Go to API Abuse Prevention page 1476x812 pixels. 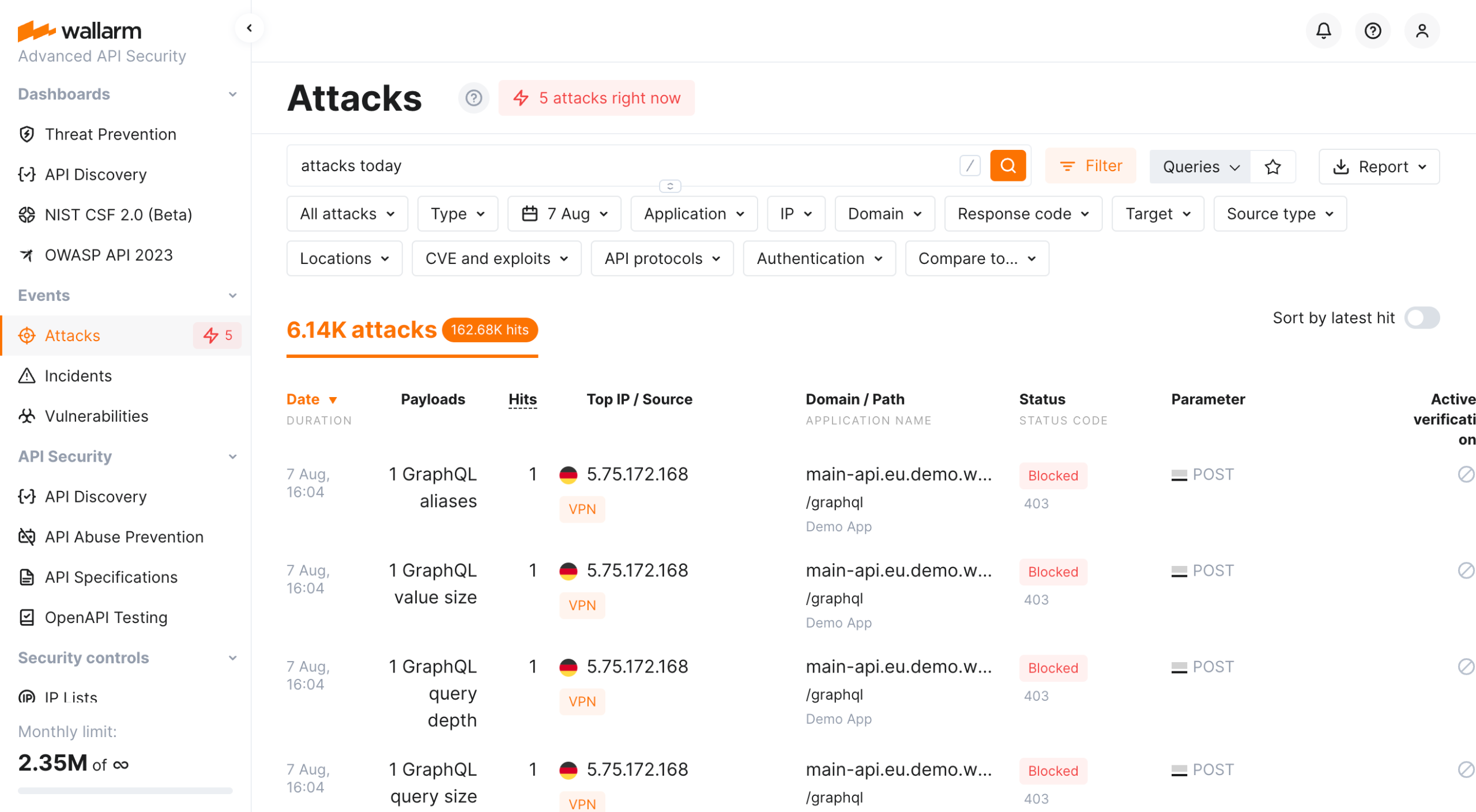pos(124,537)
